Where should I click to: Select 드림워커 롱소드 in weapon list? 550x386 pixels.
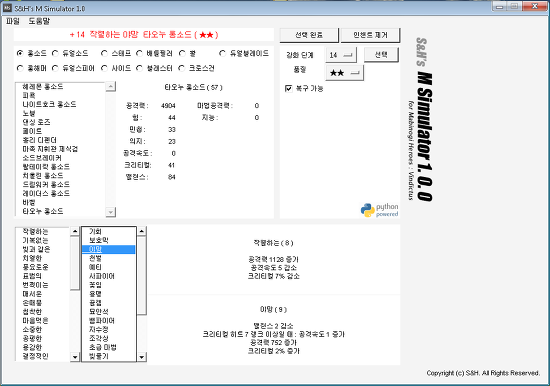click(x=46, y=184)
